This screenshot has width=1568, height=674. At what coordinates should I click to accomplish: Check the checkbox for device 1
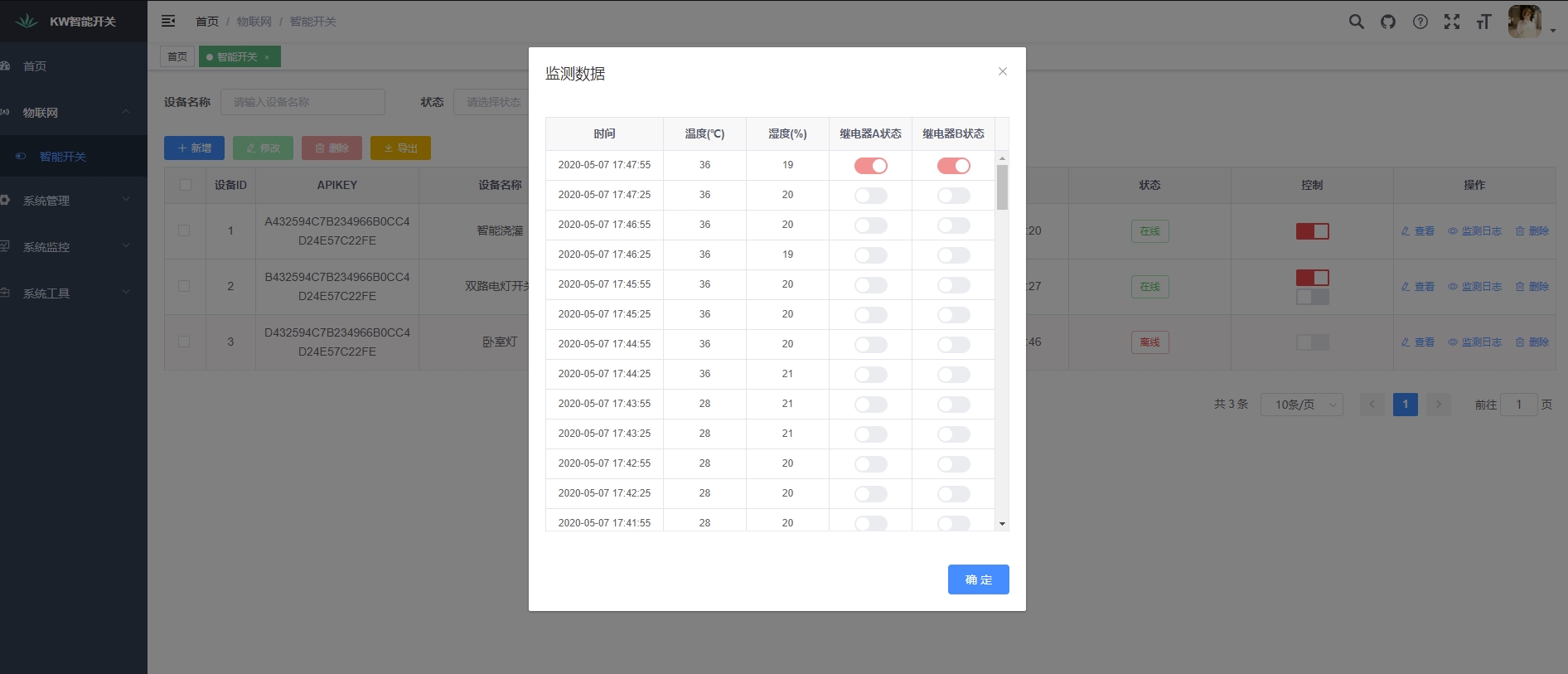click(x=184, y=230)
